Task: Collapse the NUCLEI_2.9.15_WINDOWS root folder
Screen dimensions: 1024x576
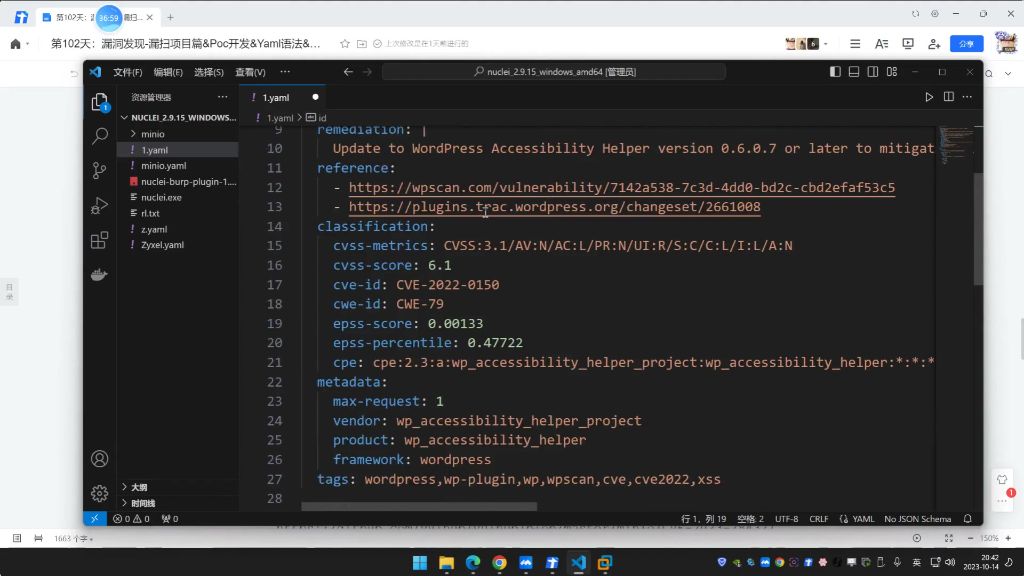Action: point(178,118)
